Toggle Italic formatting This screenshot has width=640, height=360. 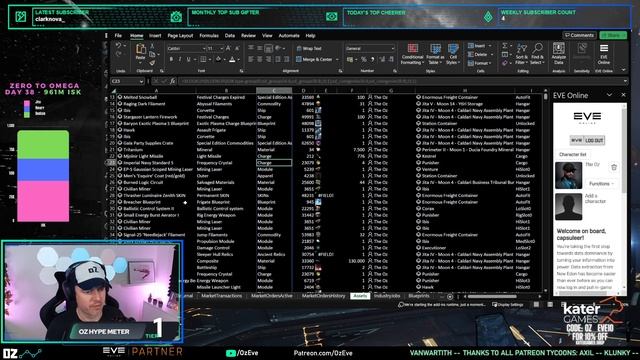coord(180,60)
